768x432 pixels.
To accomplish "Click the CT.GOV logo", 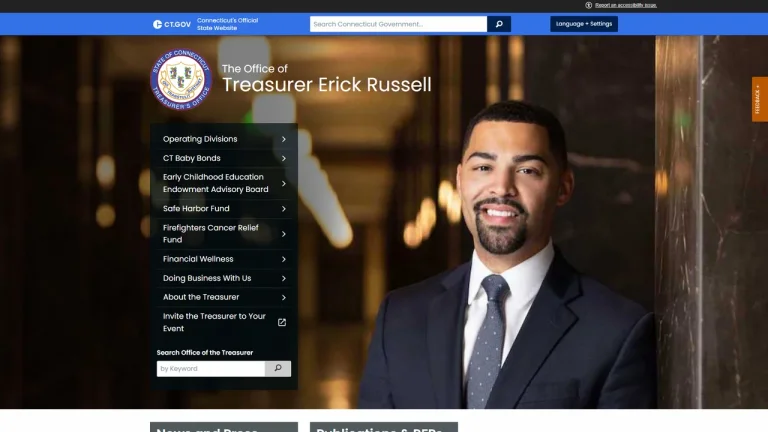I will (x=172, y=24).
